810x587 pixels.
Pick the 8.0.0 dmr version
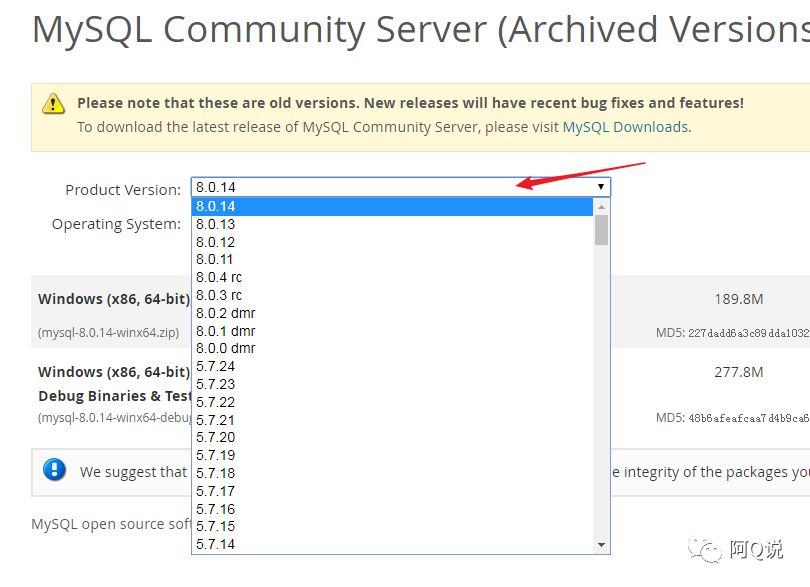tap(393, 348)
